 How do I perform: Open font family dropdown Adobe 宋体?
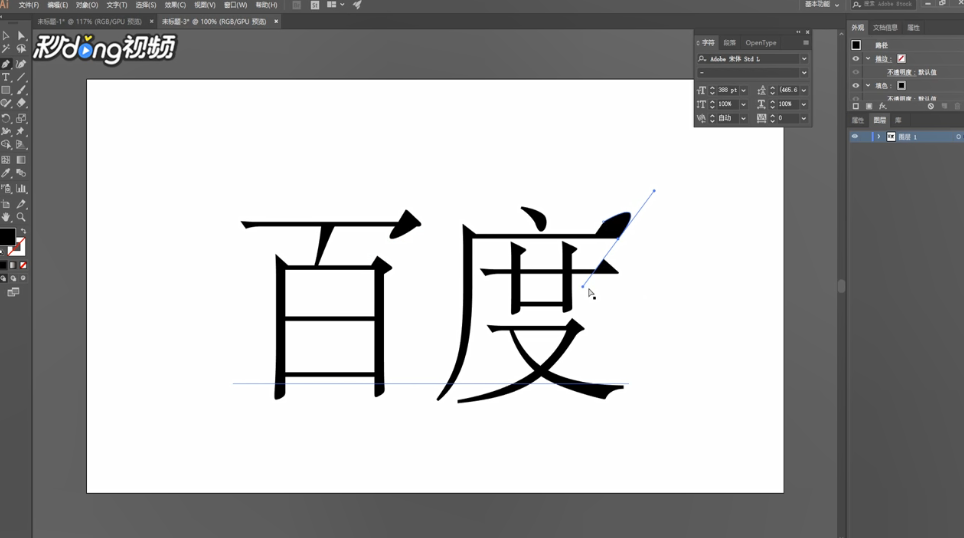click(x=804, y=58)
